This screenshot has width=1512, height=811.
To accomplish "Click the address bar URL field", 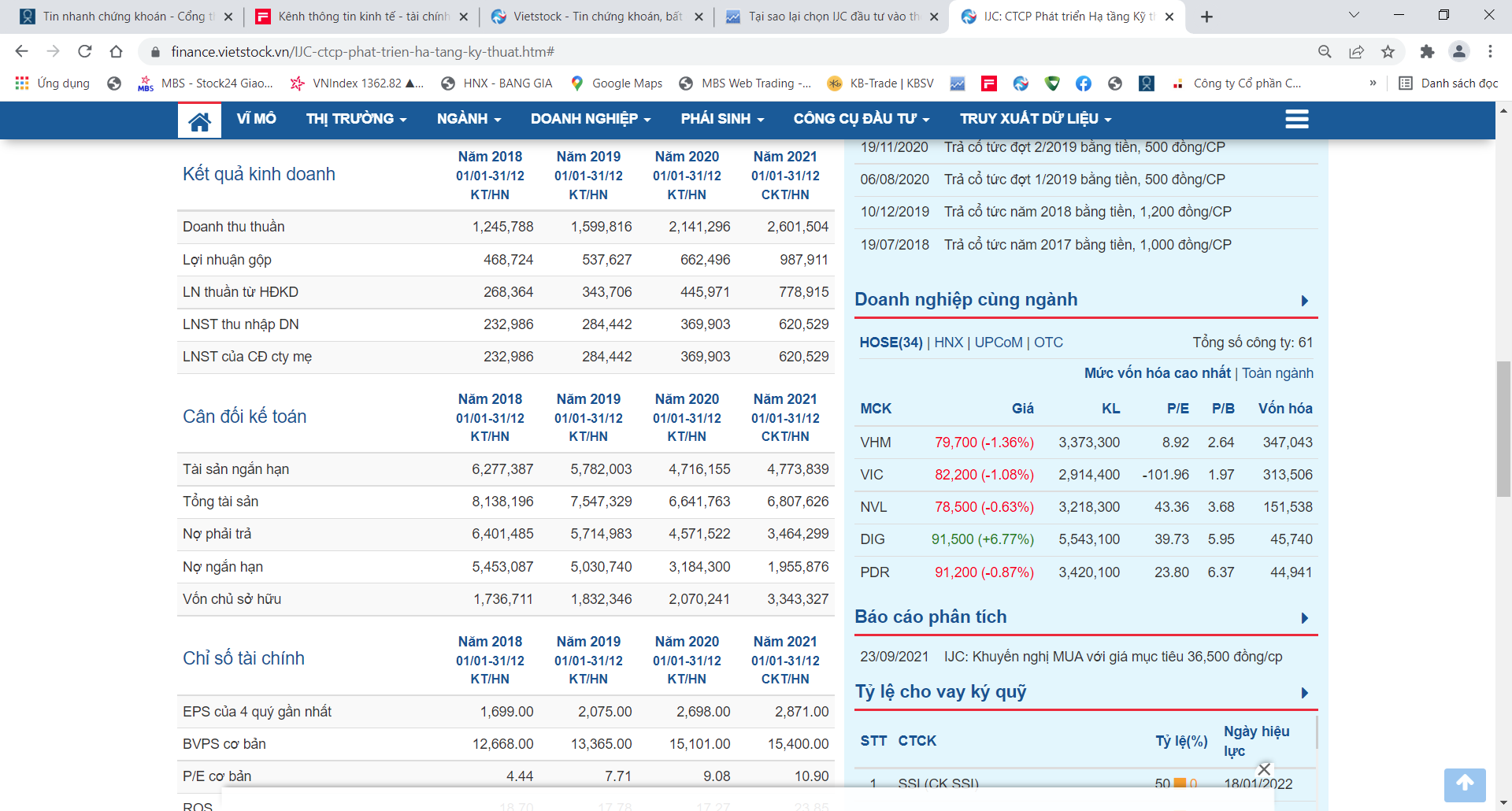I will coord(724,52).
